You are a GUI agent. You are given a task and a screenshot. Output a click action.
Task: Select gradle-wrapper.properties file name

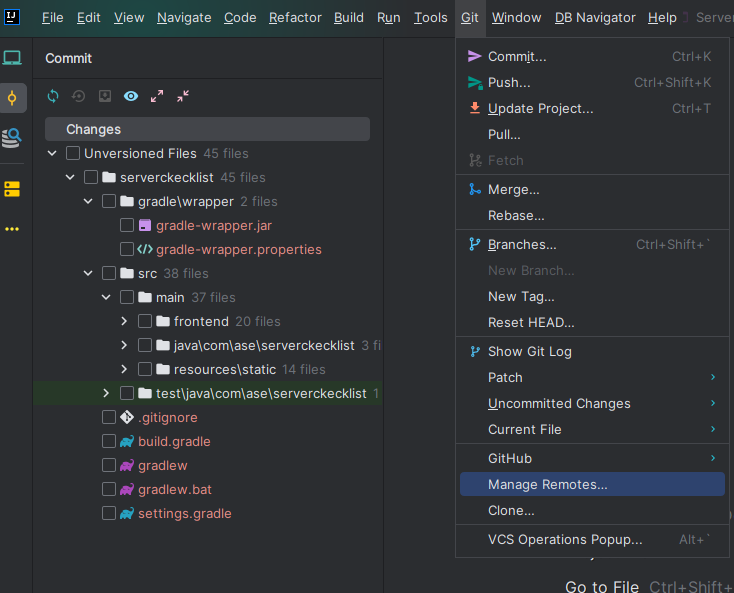point(239,249)
